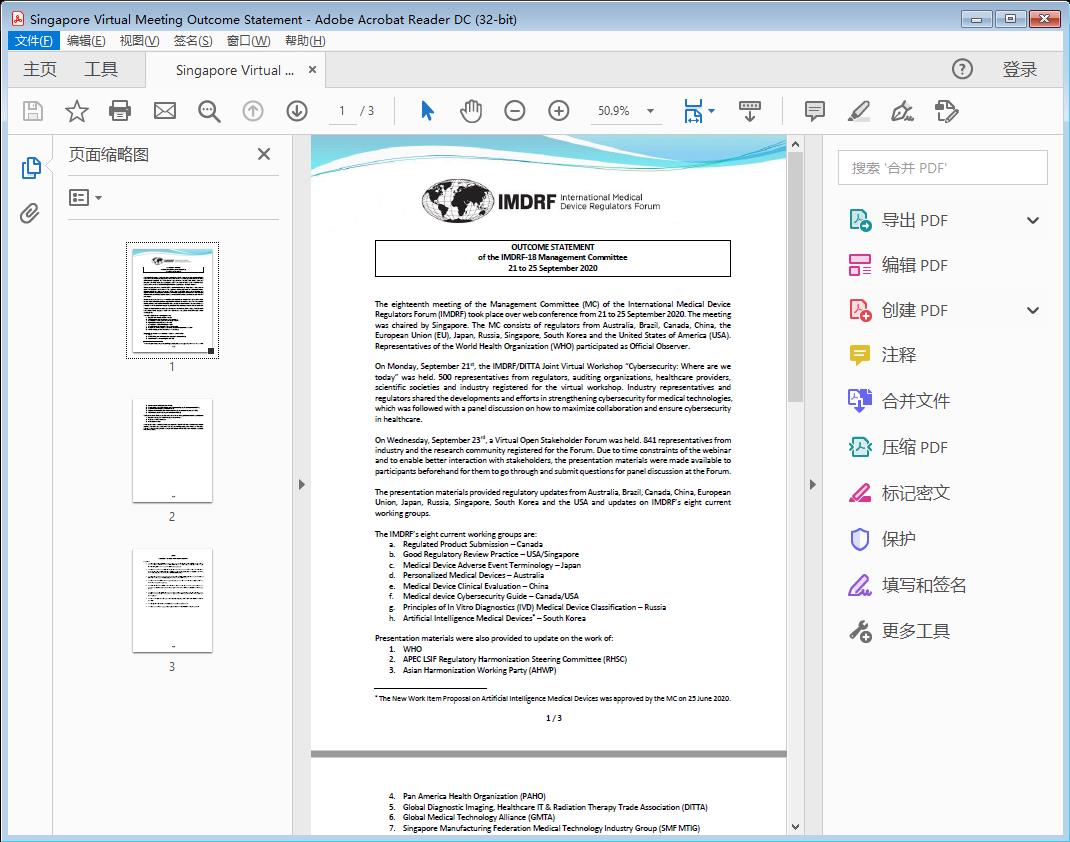Image resolution: width=1070 pixels, height=842 pixels.
Task: Select the page 2 thumbnail
Action: point(171,449)
